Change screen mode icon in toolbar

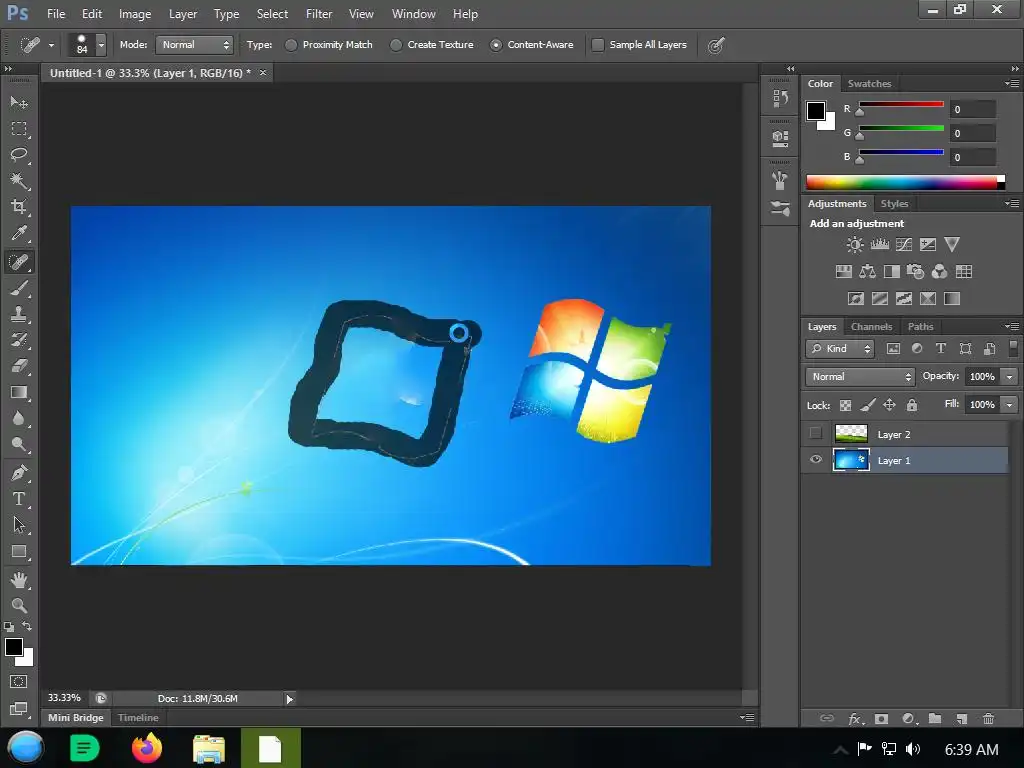click(x=19, y=709)
